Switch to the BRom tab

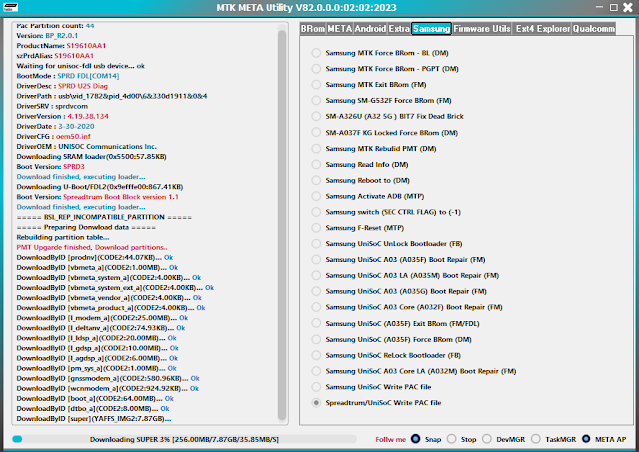tap(313, 29)
